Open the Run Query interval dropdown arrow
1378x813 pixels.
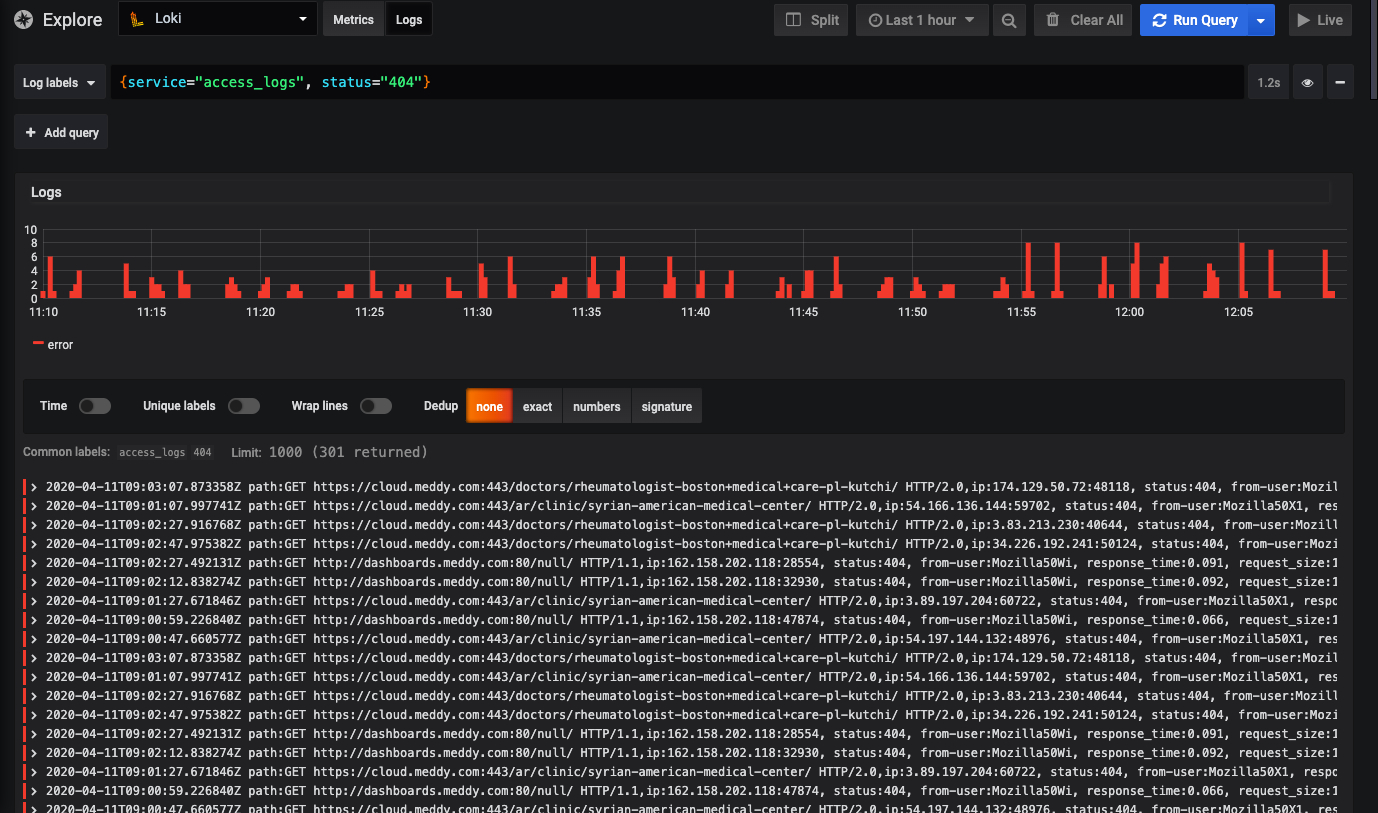(1261, 20)
